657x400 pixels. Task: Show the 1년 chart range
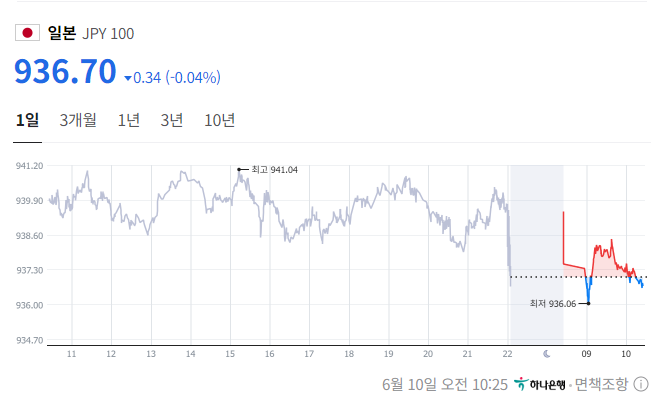[x=129, y=121]
